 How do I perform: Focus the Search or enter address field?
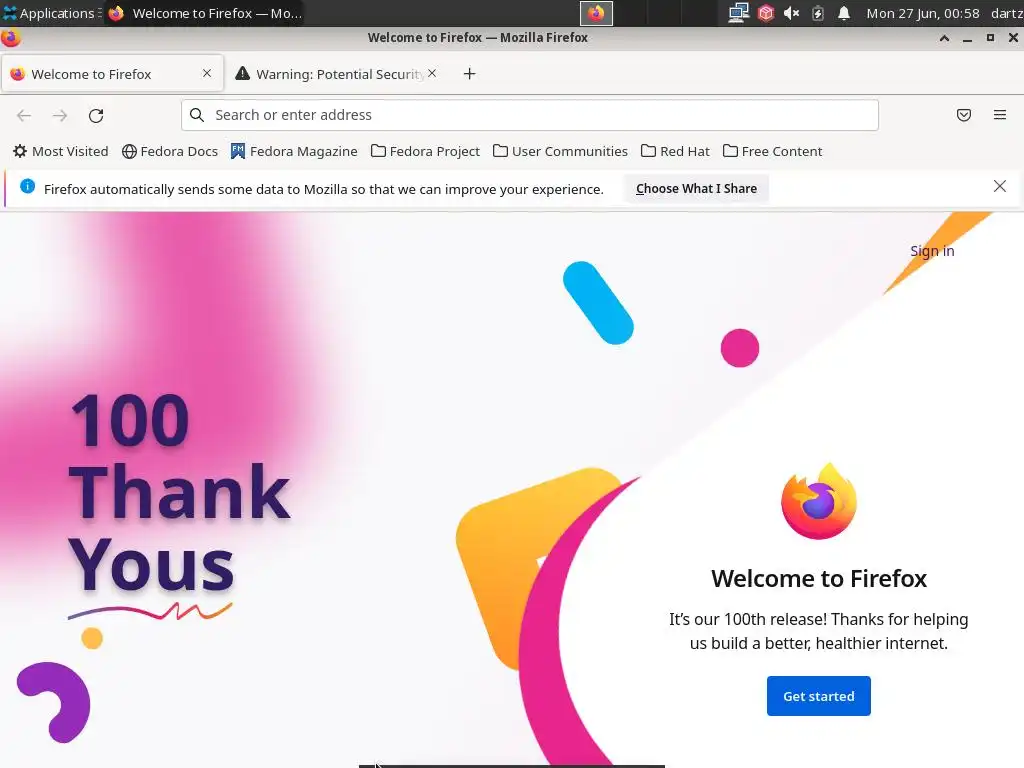(530, 115)
